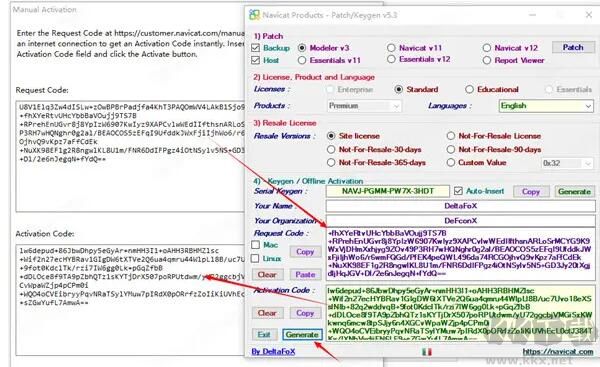
Task: Choose the Not-For-Resale-365-days option
Action: [x=331, y=163]
